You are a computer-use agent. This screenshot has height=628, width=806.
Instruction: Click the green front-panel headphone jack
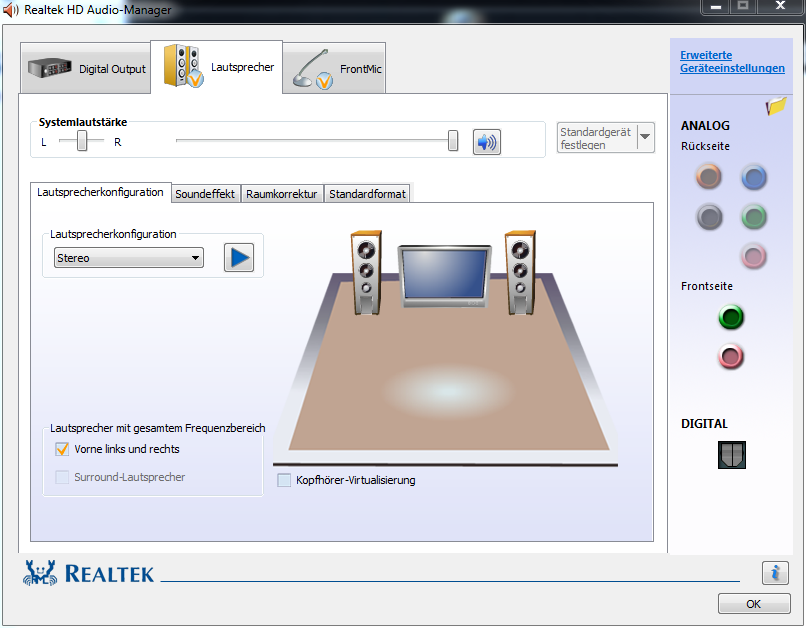tap(730, 317)
